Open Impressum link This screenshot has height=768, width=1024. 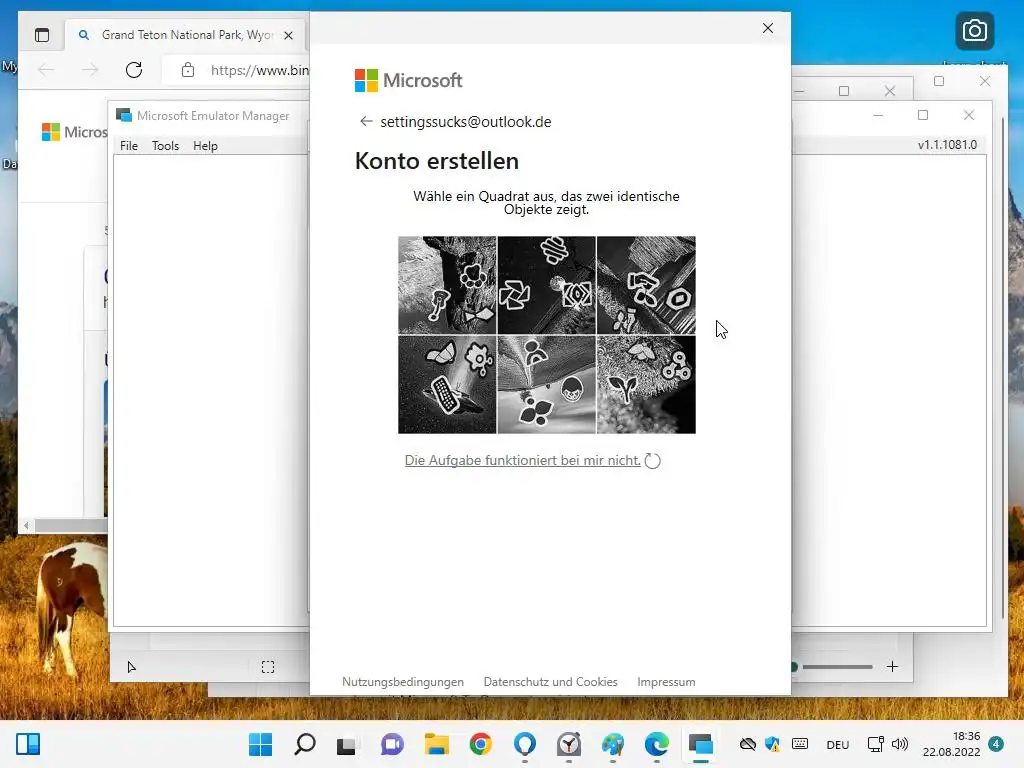tap(666, 682)
